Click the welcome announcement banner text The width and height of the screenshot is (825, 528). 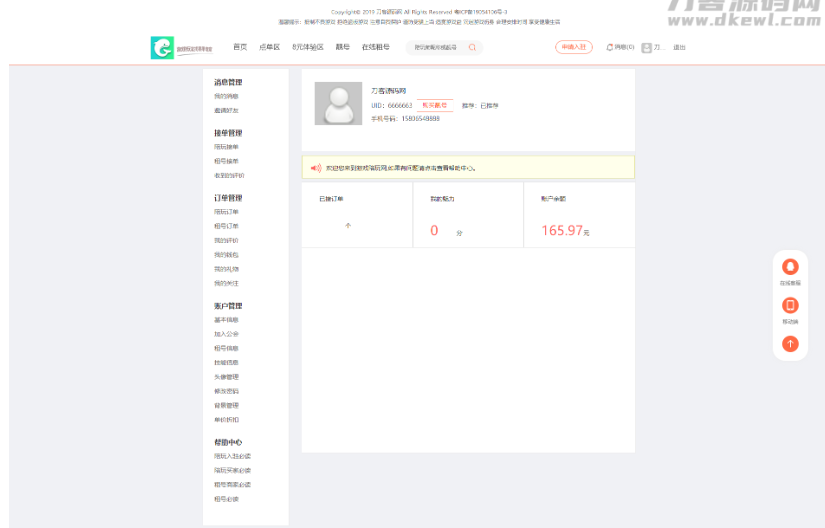(x=400, y=168)
